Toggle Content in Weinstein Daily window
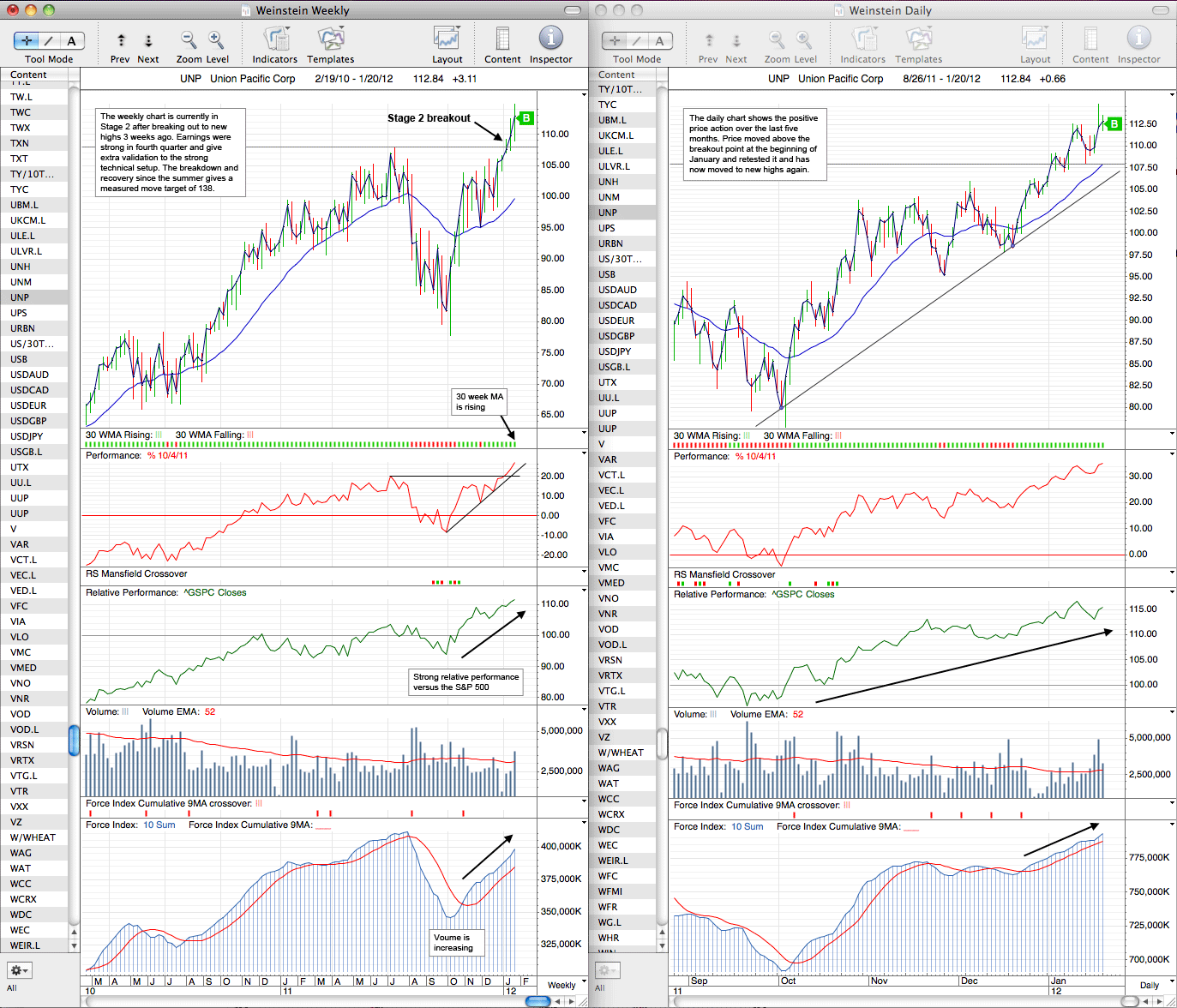Image resolution: width=1177 pixels, height=1008 pixels. [x=1090, y=39]
